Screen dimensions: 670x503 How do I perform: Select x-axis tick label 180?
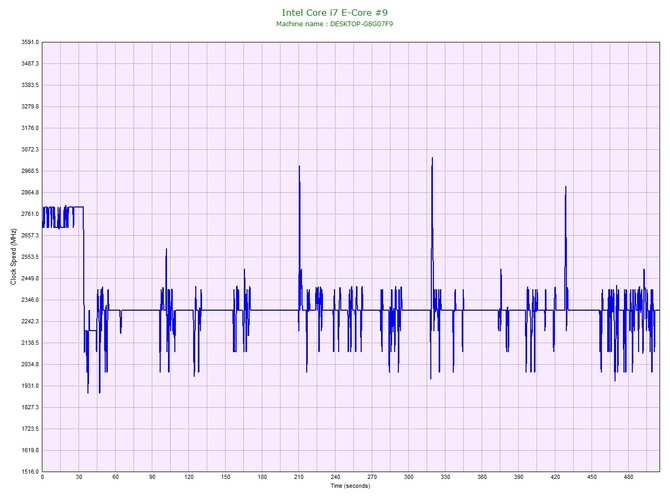(x=262, y=477)
